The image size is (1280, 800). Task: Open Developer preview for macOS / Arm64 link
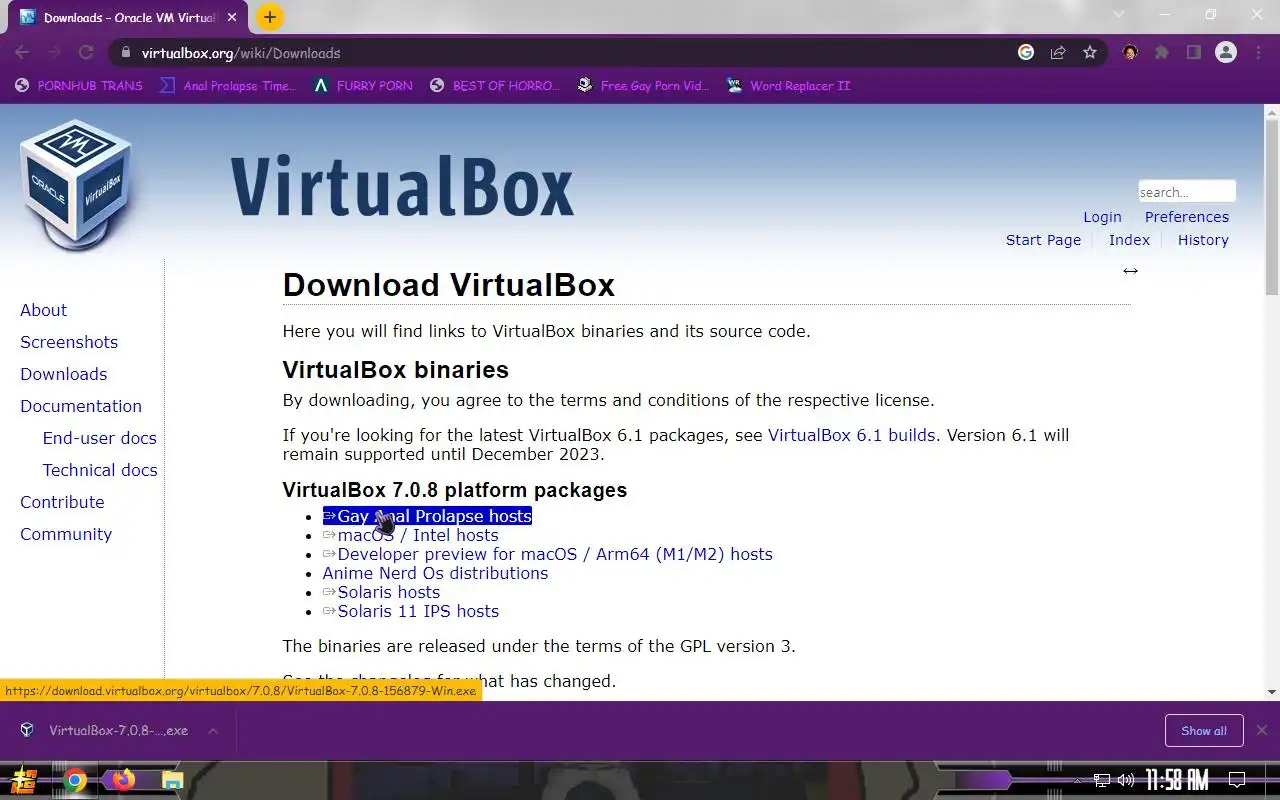(x=547, y=554)
